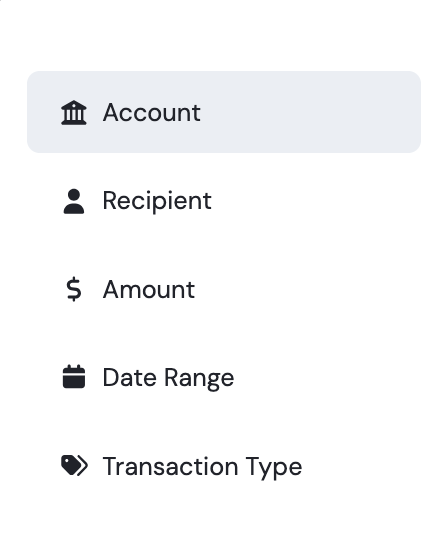Viewport: 440px width, 546px height.
Task: Filter by recipient using the user icon
Action: coord(74,201)
